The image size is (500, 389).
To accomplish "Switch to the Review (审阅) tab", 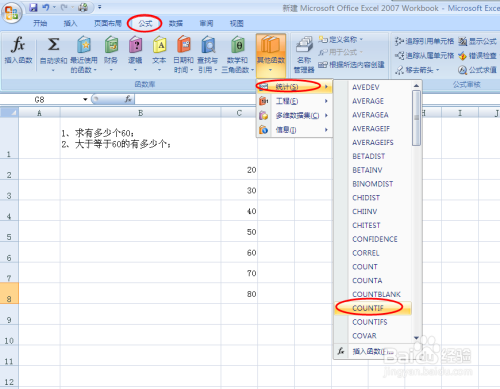I will tap(206, 23).
